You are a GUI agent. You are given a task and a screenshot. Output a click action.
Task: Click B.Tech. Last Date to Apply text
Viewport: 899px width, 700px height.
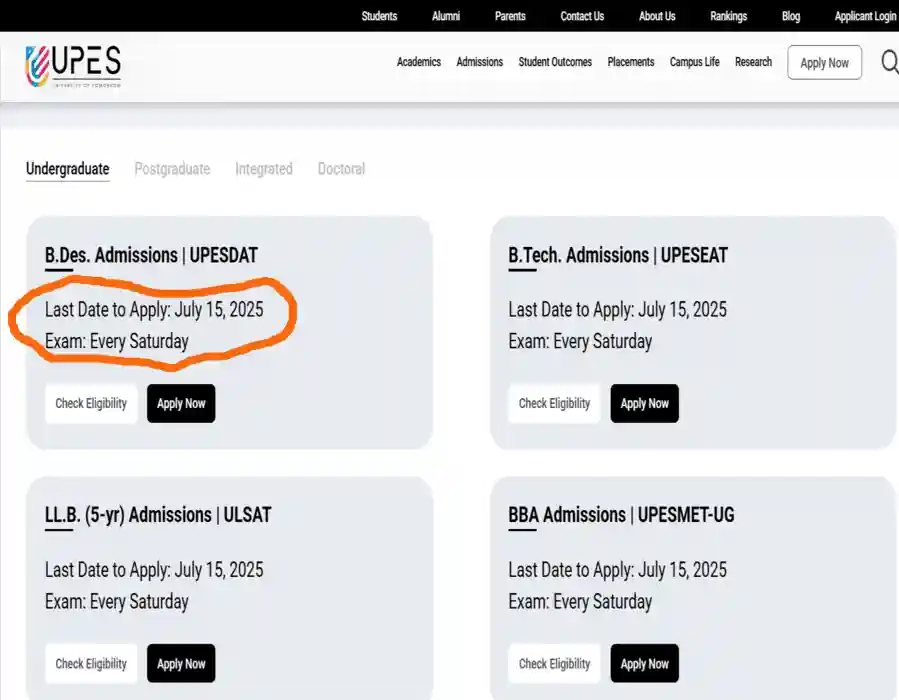(617, 310)
